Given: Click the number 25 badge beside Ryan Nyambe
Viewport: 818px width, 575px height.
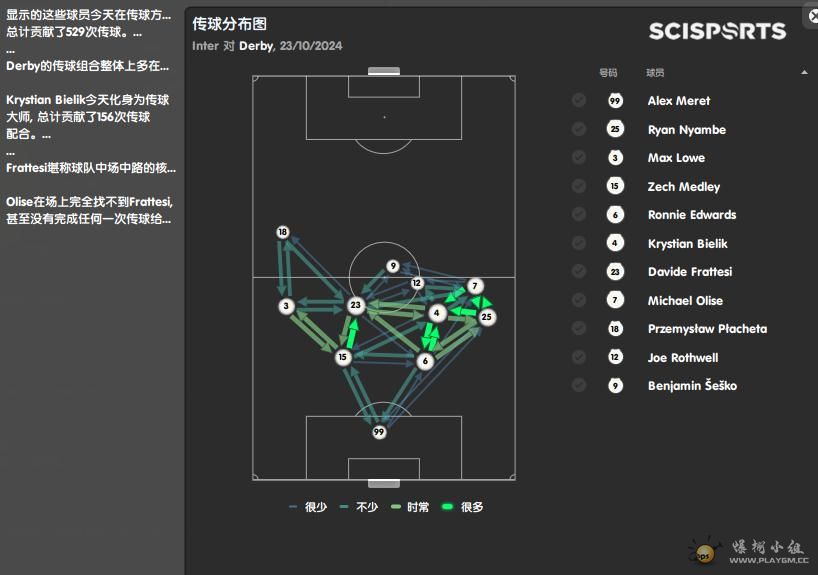Looking at the screenshot, I should coord(615,130).
